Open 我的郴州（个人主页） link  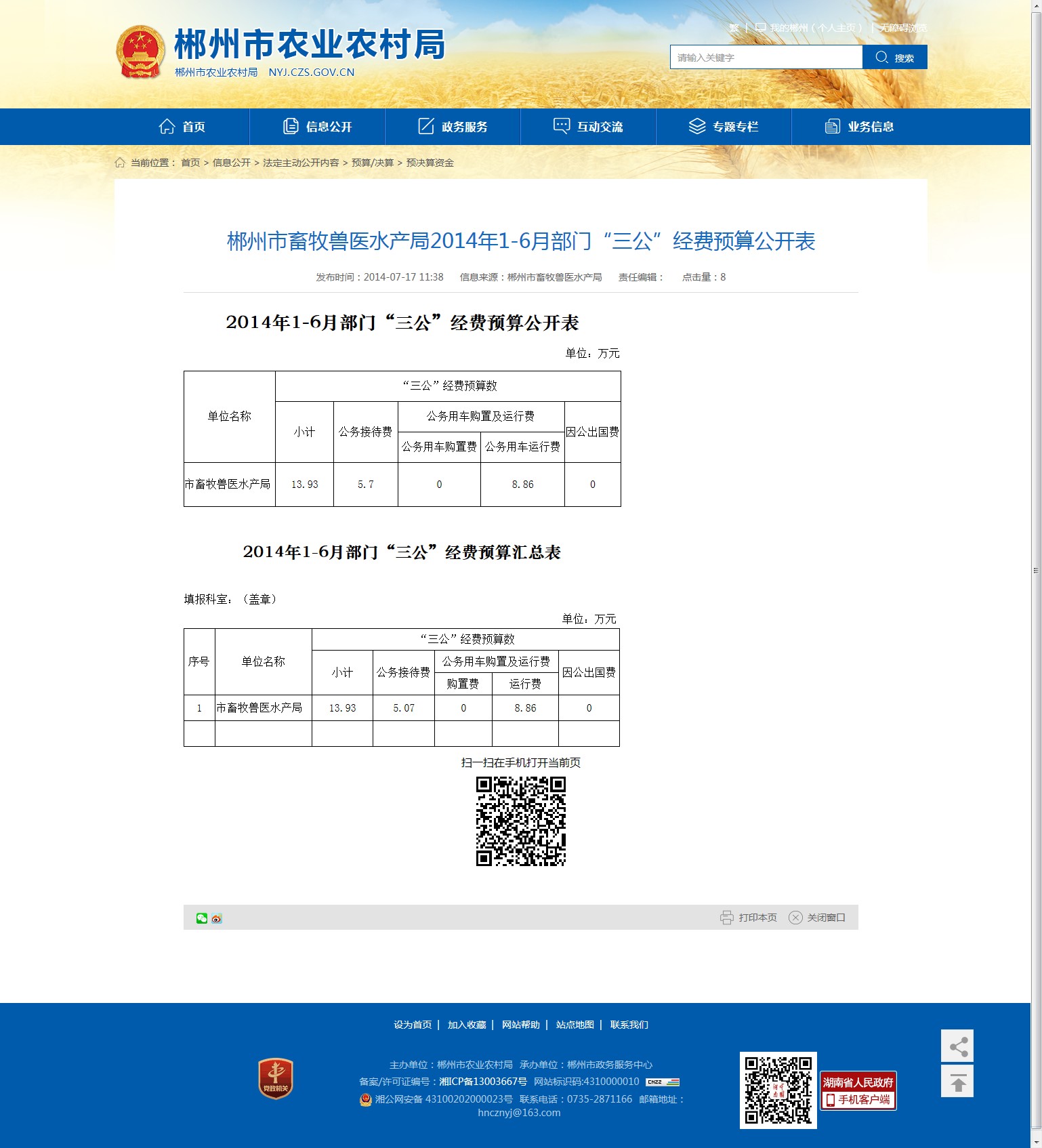click(817, 28)
